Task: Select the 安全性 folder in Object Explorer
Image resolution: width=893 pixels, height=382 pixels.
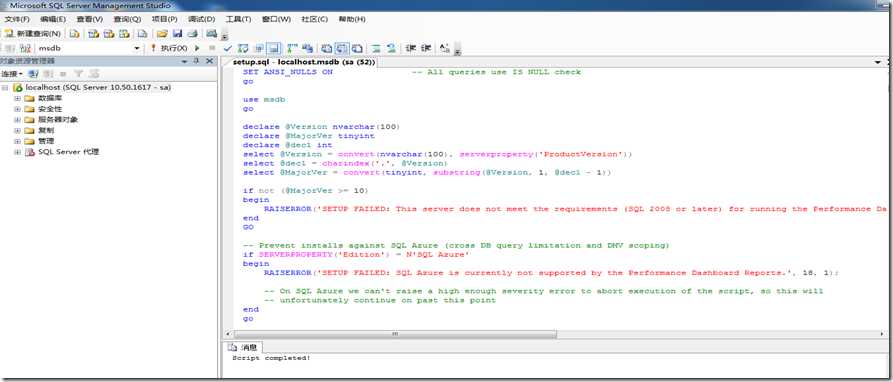Action: (x=50, y=109)
